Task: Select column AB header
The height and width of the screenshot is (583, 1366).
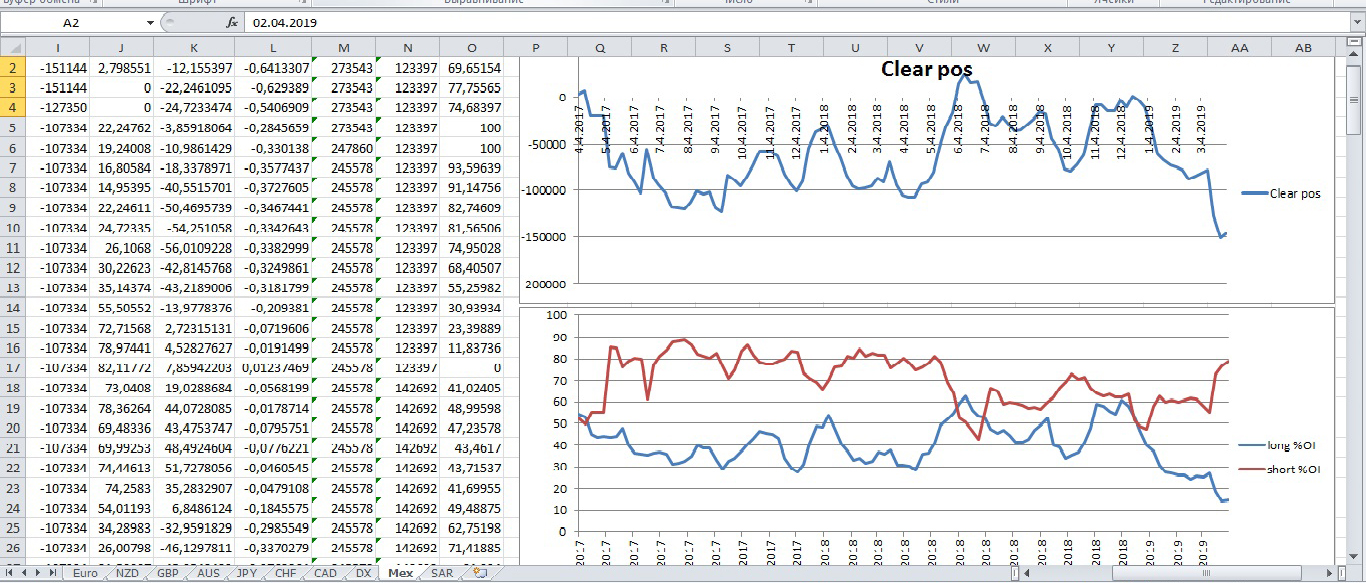Action: (1303, 48)
